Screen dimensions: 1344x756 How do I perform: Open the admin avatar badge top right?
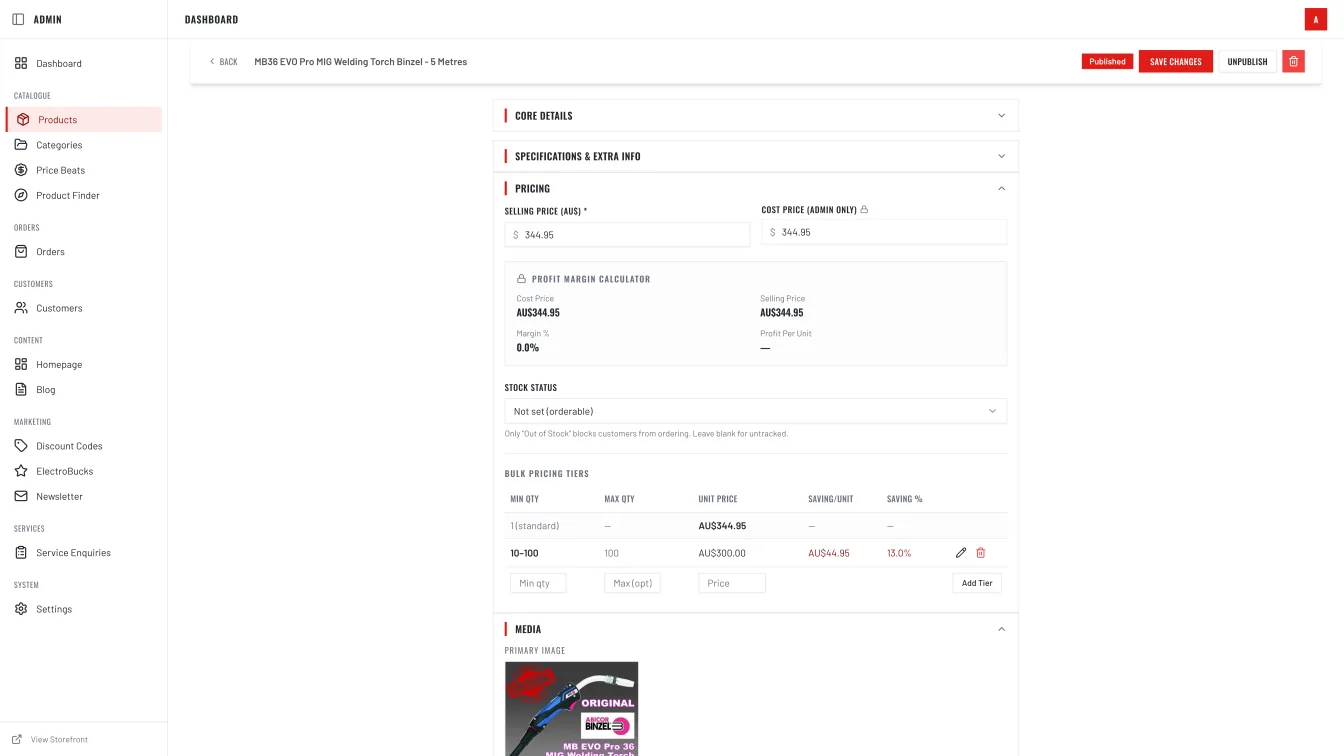point(1315,19)
